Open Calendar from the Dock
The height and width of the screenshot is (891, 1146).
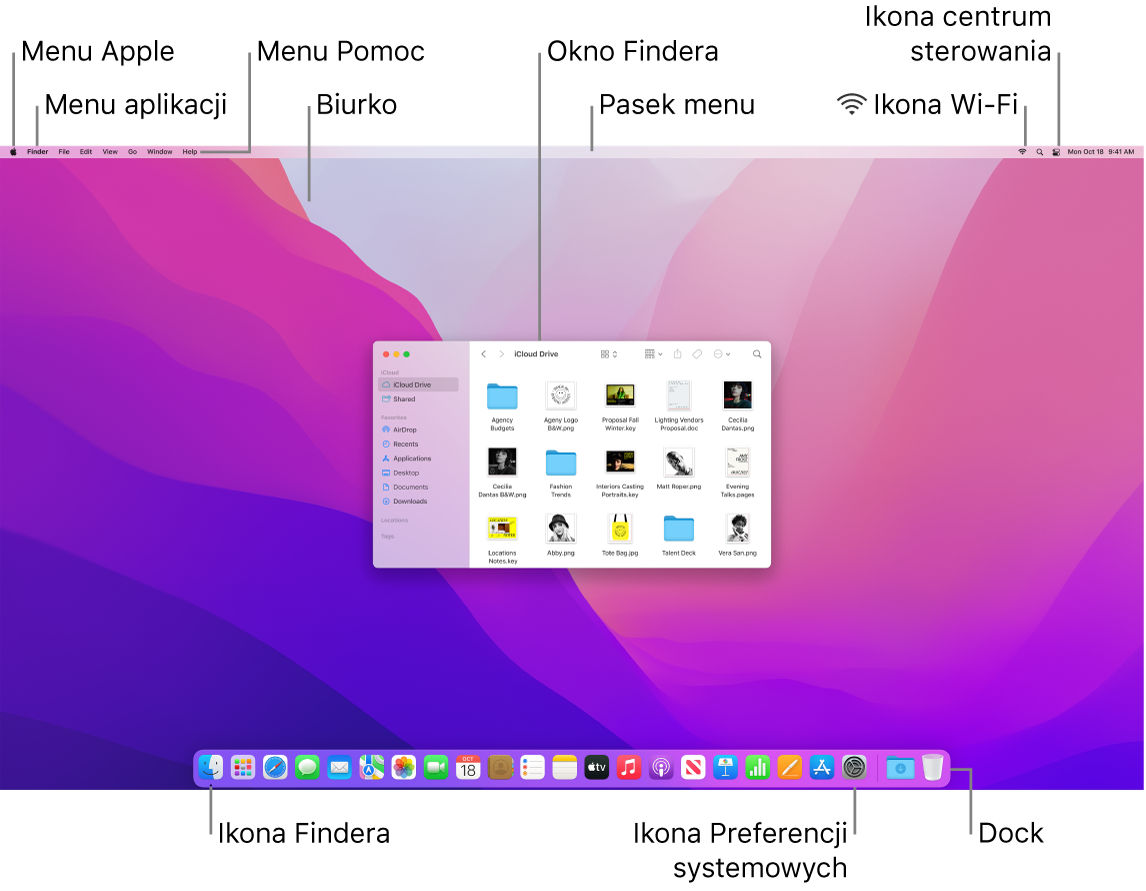[x=468, y=767]
